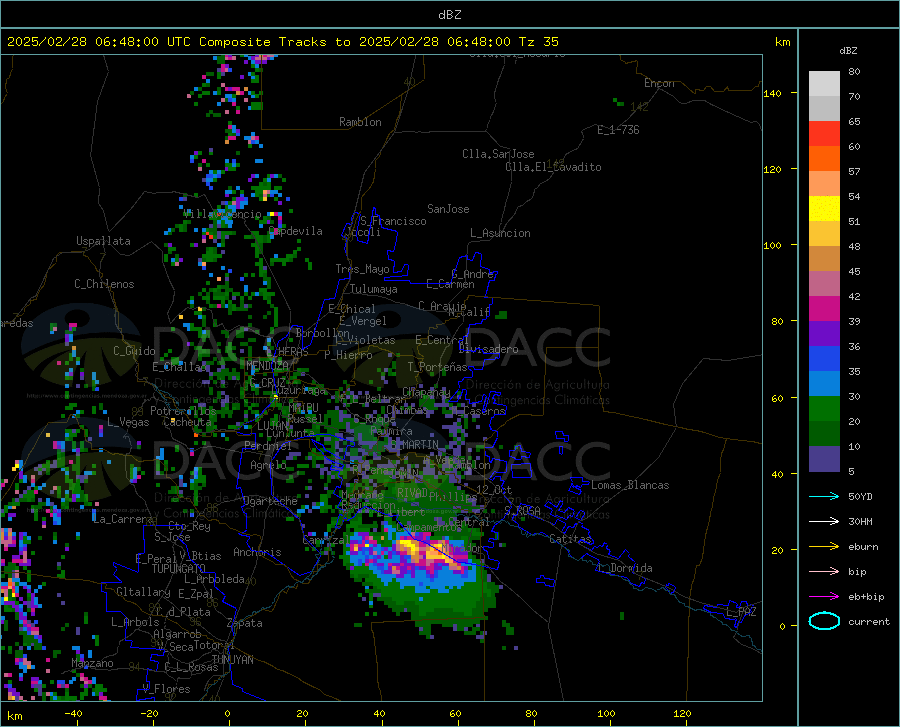Click the 'TUPUNGATO' map label
The width and height of the screenshot is (900, 727).
179,569
